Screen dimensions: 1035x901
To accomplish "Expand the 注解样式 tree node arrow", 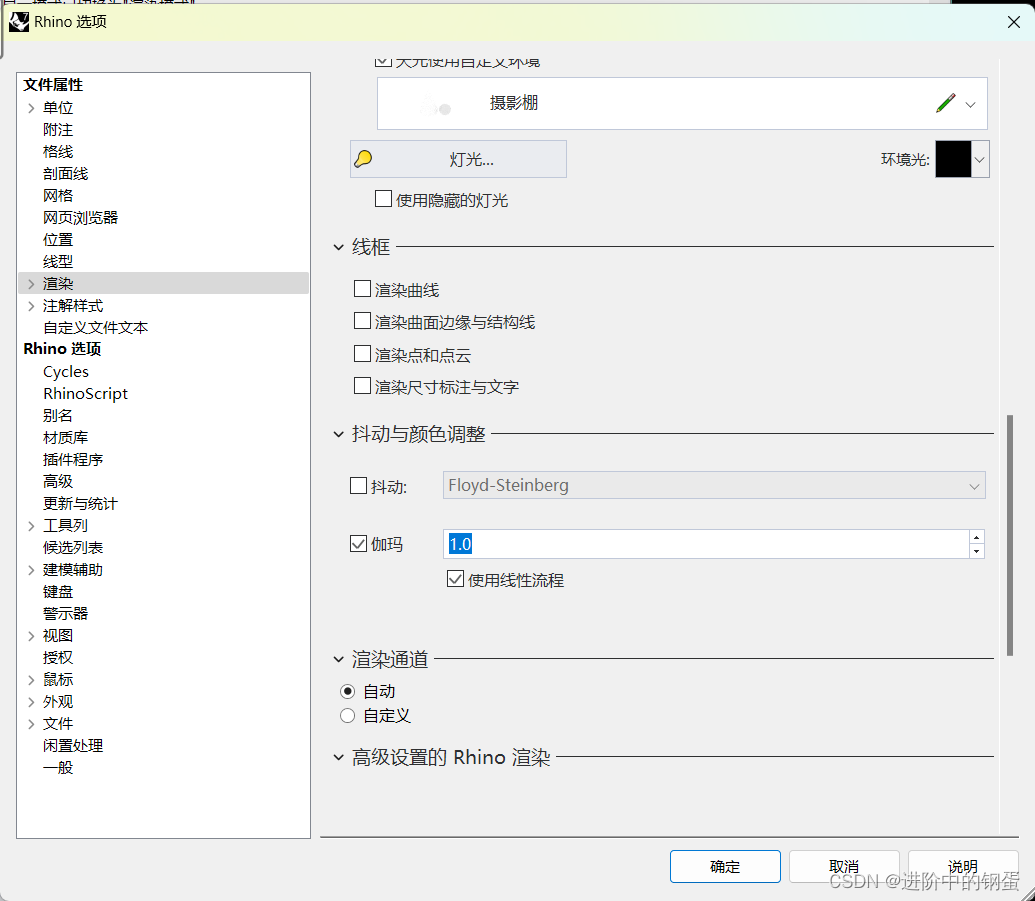I will (x=31, y=306).
